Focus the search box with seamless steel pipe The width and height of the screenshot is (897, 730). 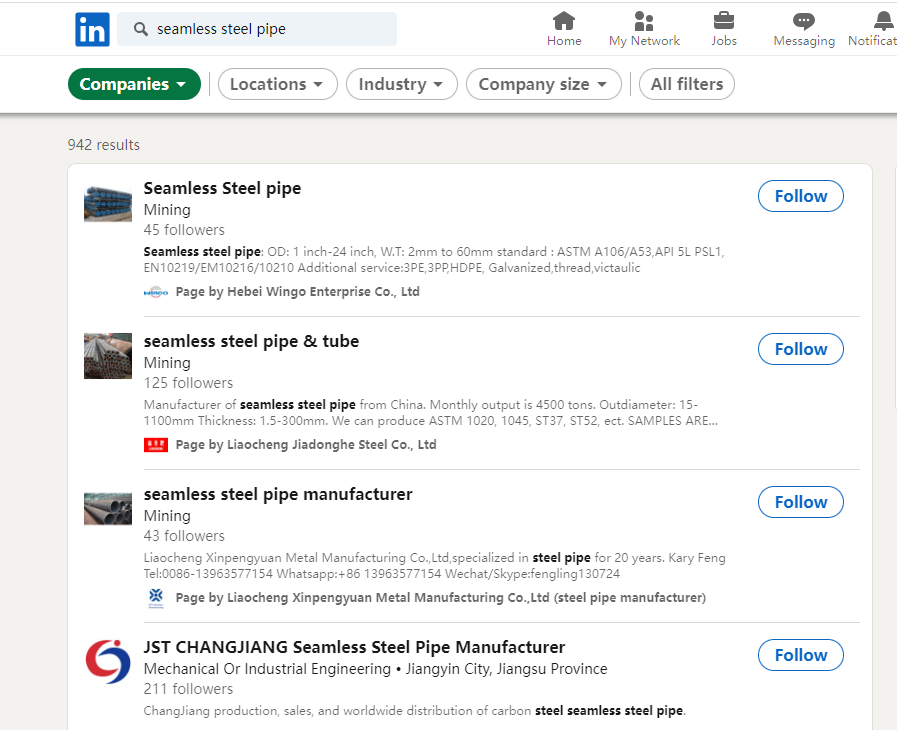(257, 29)
